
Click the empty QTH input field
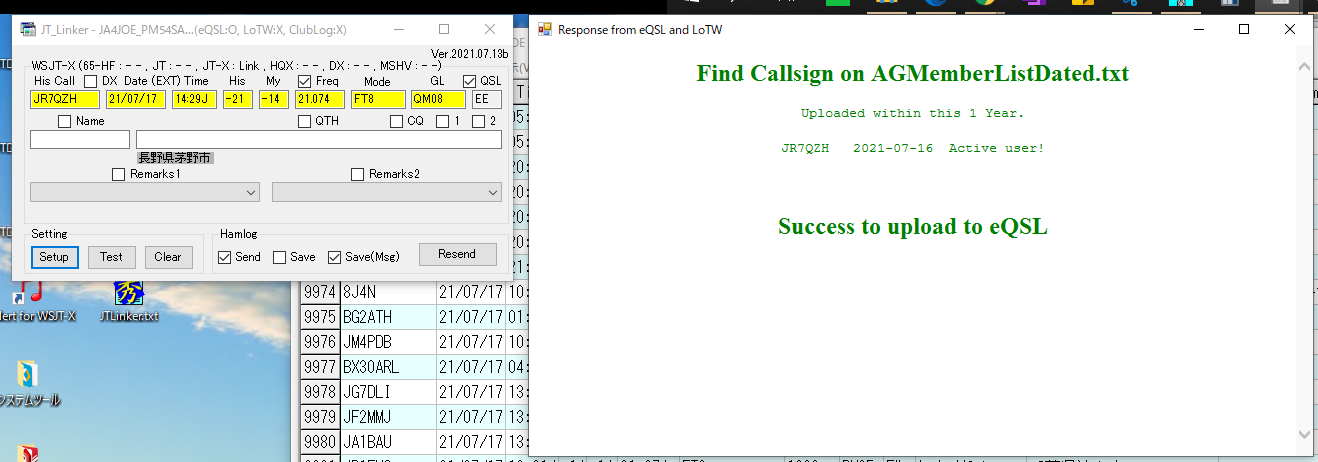click(x=319, y=140)
